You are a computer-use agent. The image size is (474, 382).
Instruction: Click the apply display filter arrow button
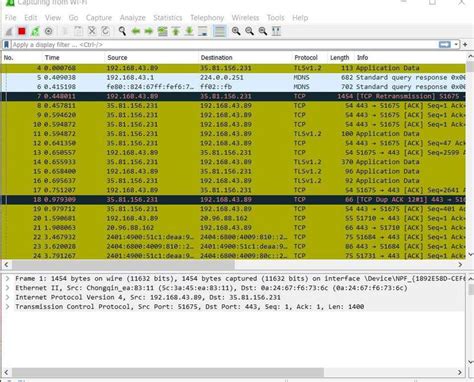coord(445,45)
